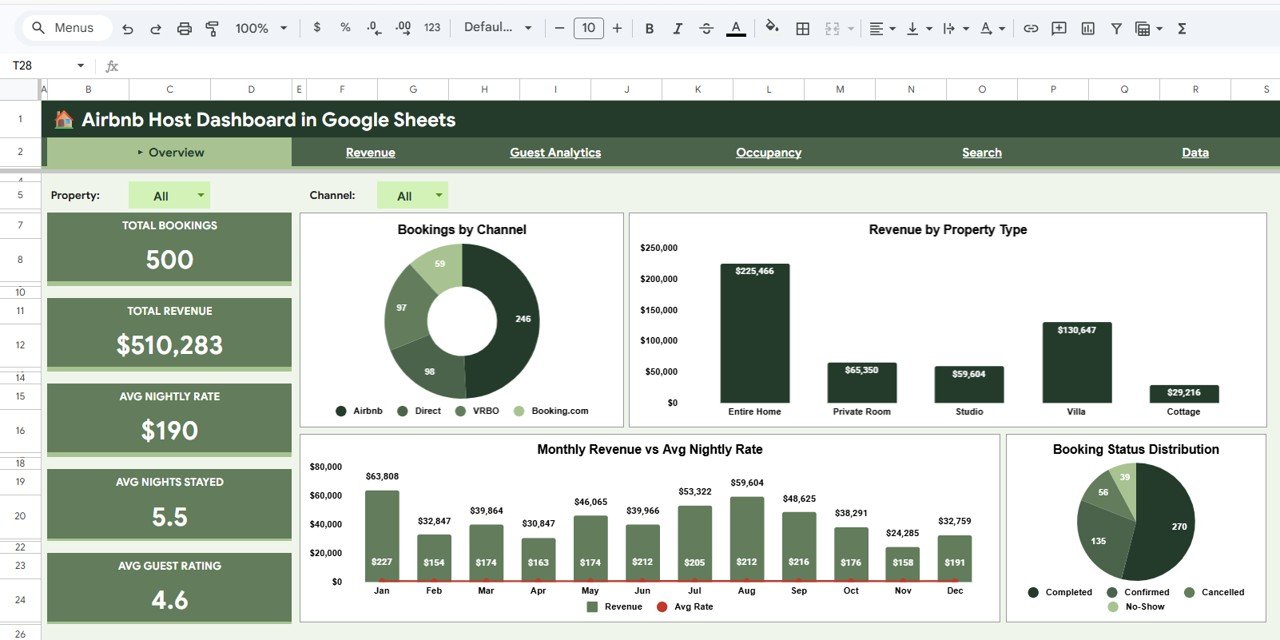This screenshot has width=1280, height=640.
Task: Go to the Occupancy page
Action: (768, 152)
